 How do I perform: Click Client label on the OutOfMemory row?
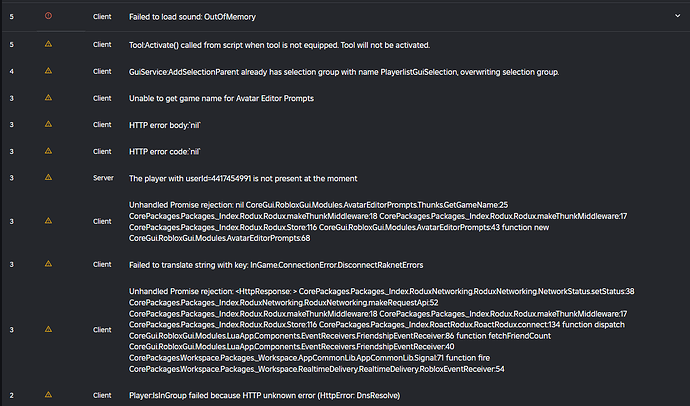[x=102, y=17]
